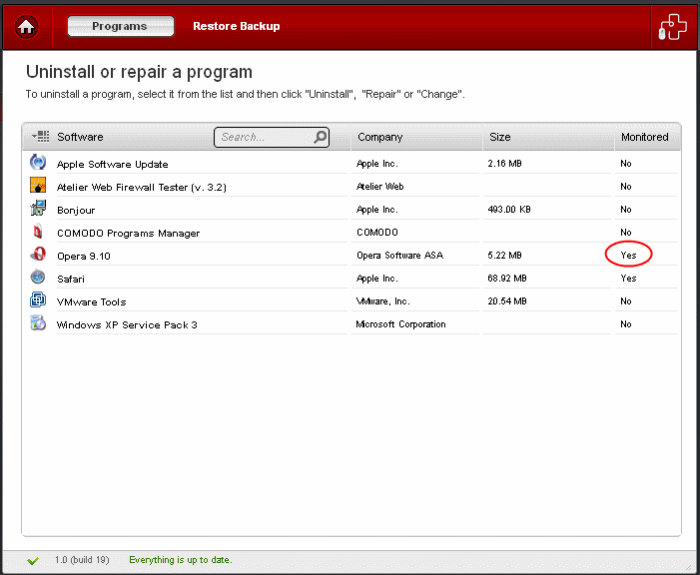
Task: Select the VMware Tools icon
Action: [x=38, y=300]
